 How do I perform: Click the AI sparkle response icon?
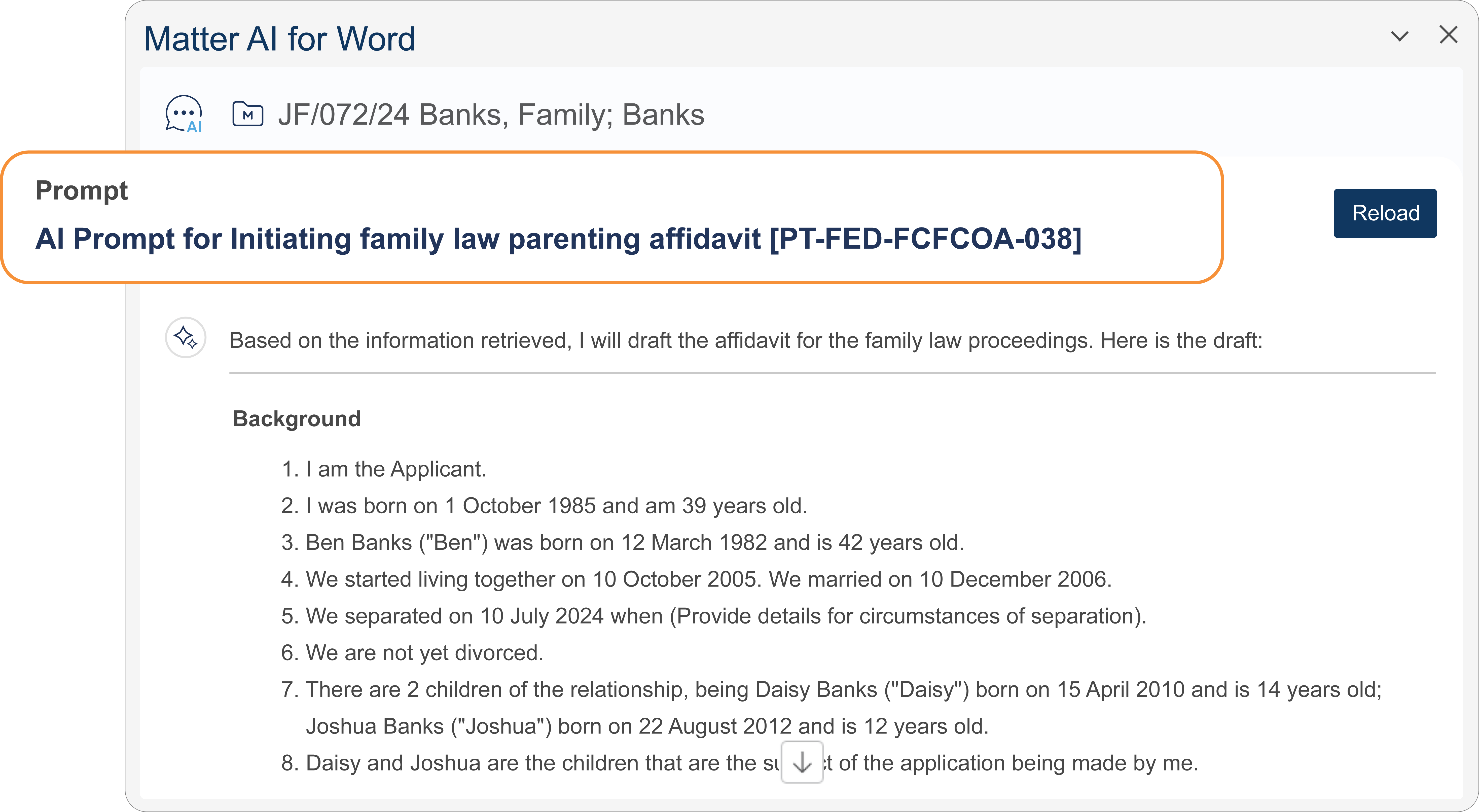pos(186,337)
